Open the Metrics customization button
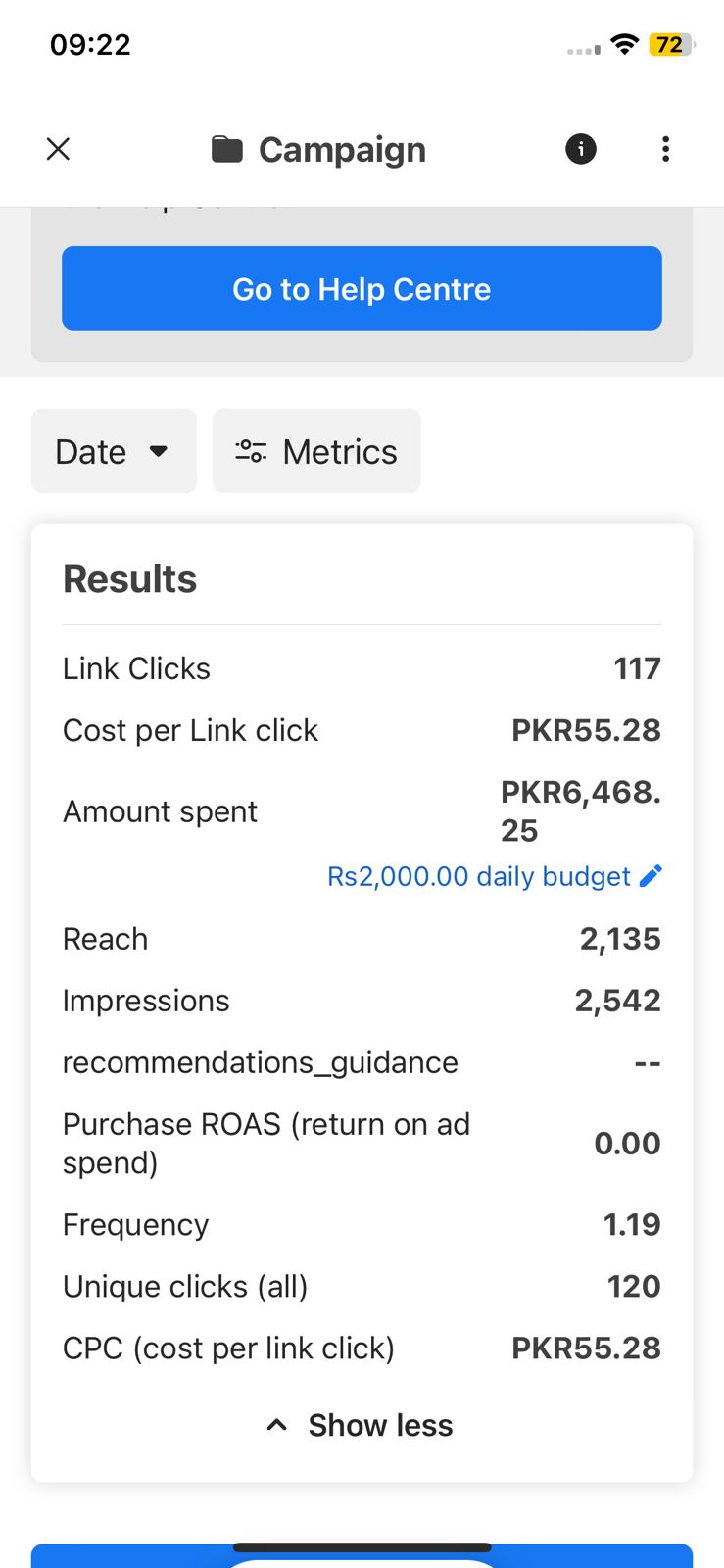 tap(316, 451)
